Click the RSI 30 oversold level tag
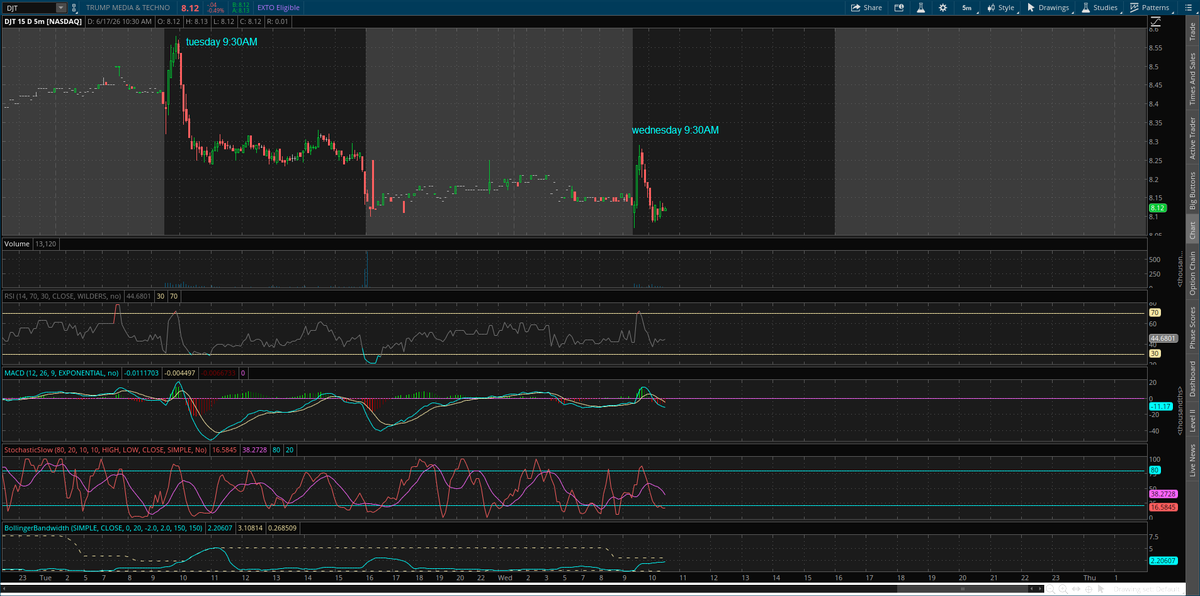This screenshot has width=1200, height=596. (1154, 353)
